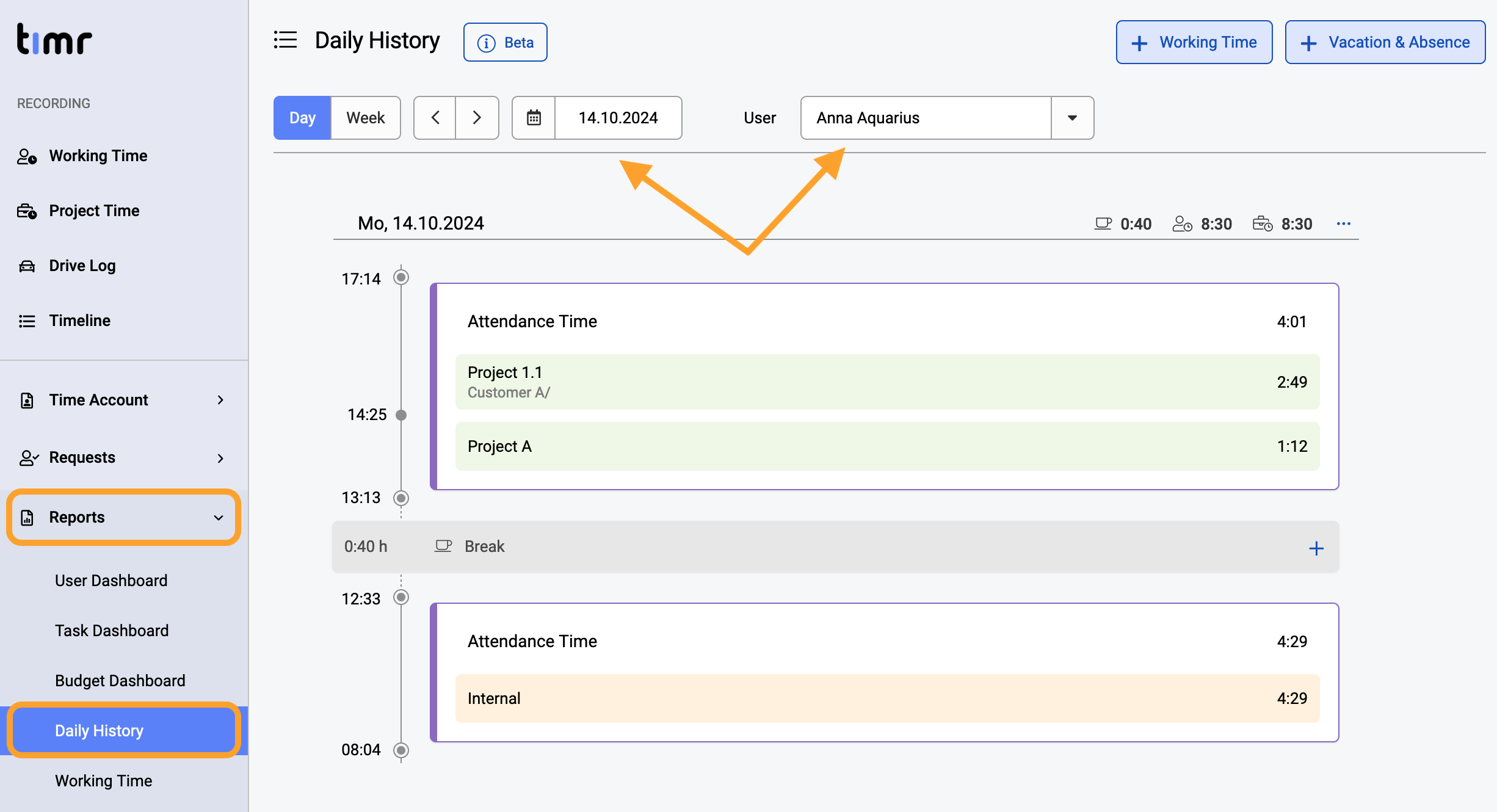Click the date field 14.10.2024
Screen dimensions: 1497x812
point(618,118)
